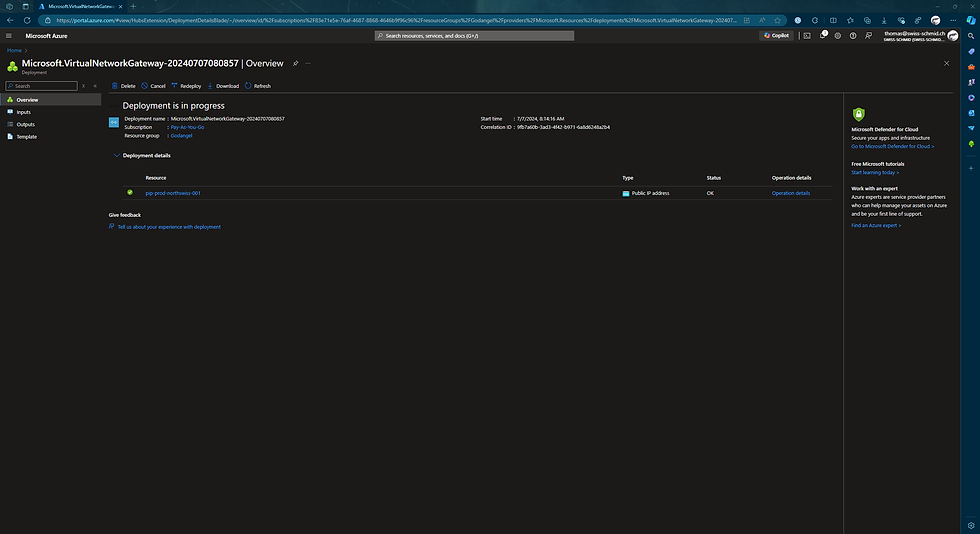The image size is (980, 534).
Task: Open Edge sidebar settings gear at bottom
Action: (971, 525)
